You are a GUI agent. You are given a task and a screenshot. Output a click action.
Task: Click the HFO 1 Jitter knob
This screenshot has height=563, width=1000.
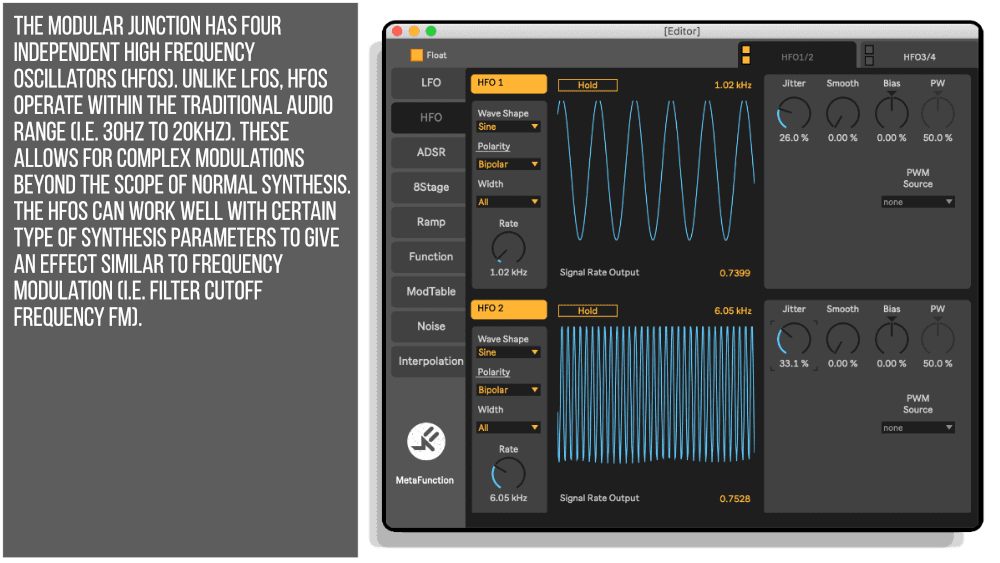(x=794, y=114)
